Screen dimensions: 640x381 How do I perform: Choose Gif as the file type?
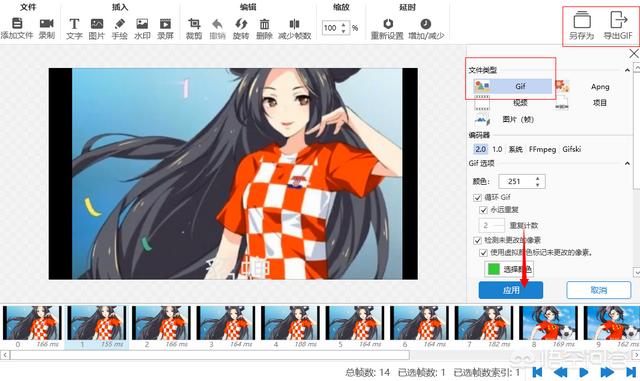click(x=513, y=86)
